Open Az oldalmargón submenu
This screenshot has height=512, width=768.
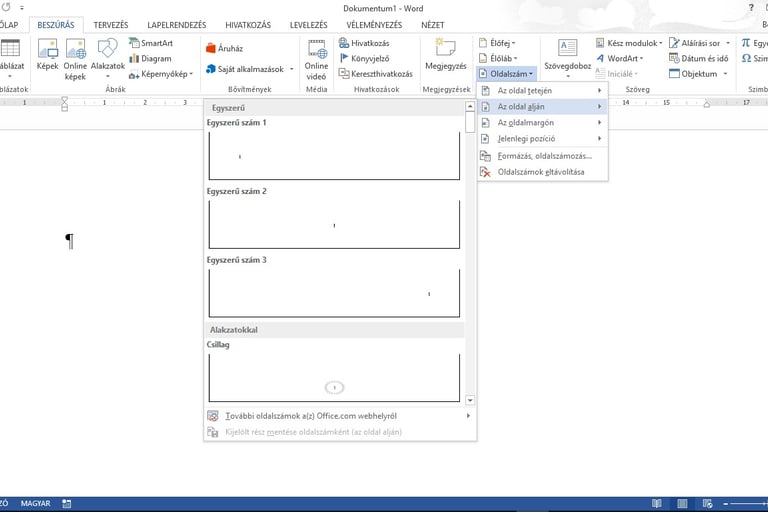point(542,122)
